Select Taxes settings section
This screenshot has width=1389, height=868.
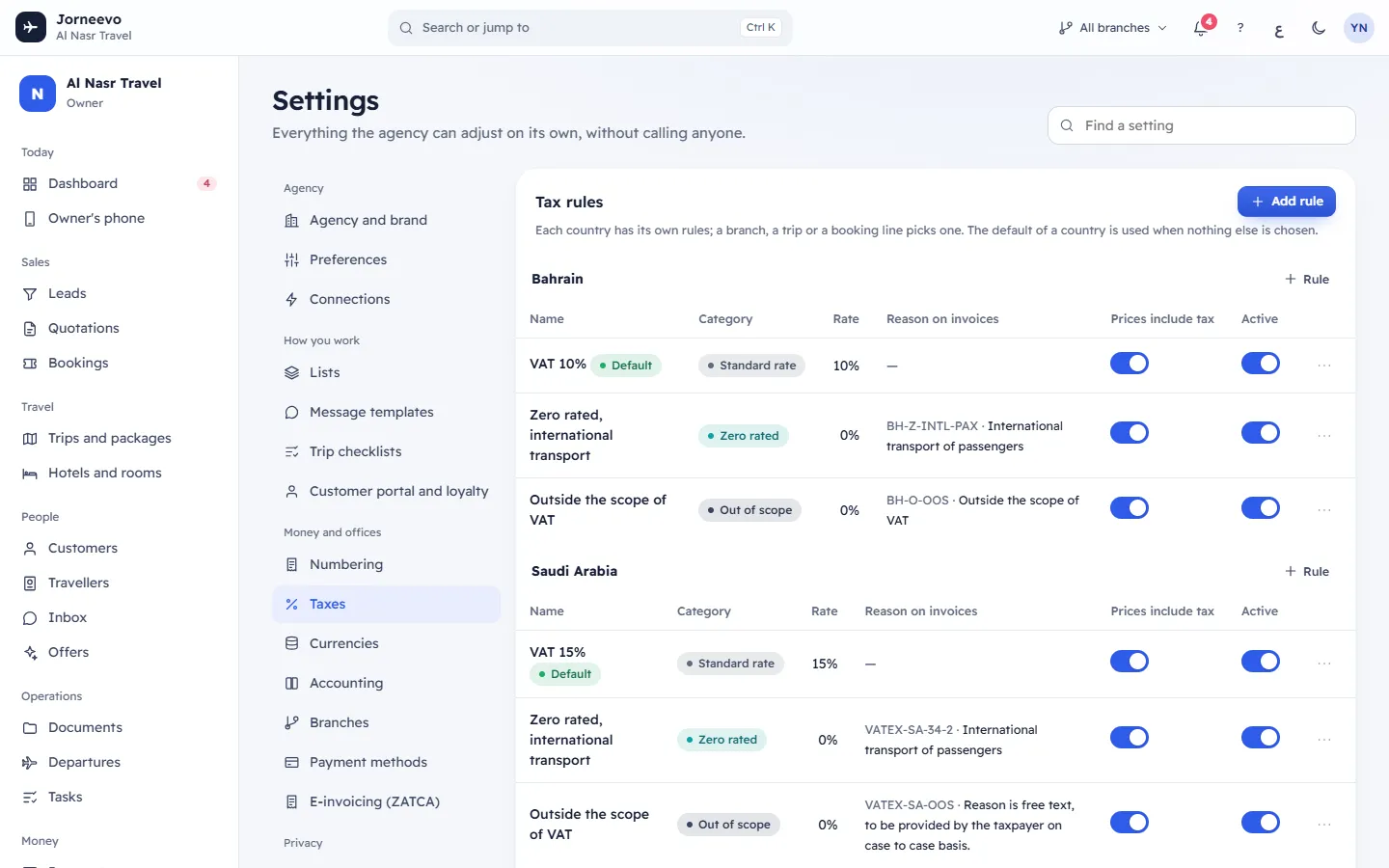click(386, 604)
